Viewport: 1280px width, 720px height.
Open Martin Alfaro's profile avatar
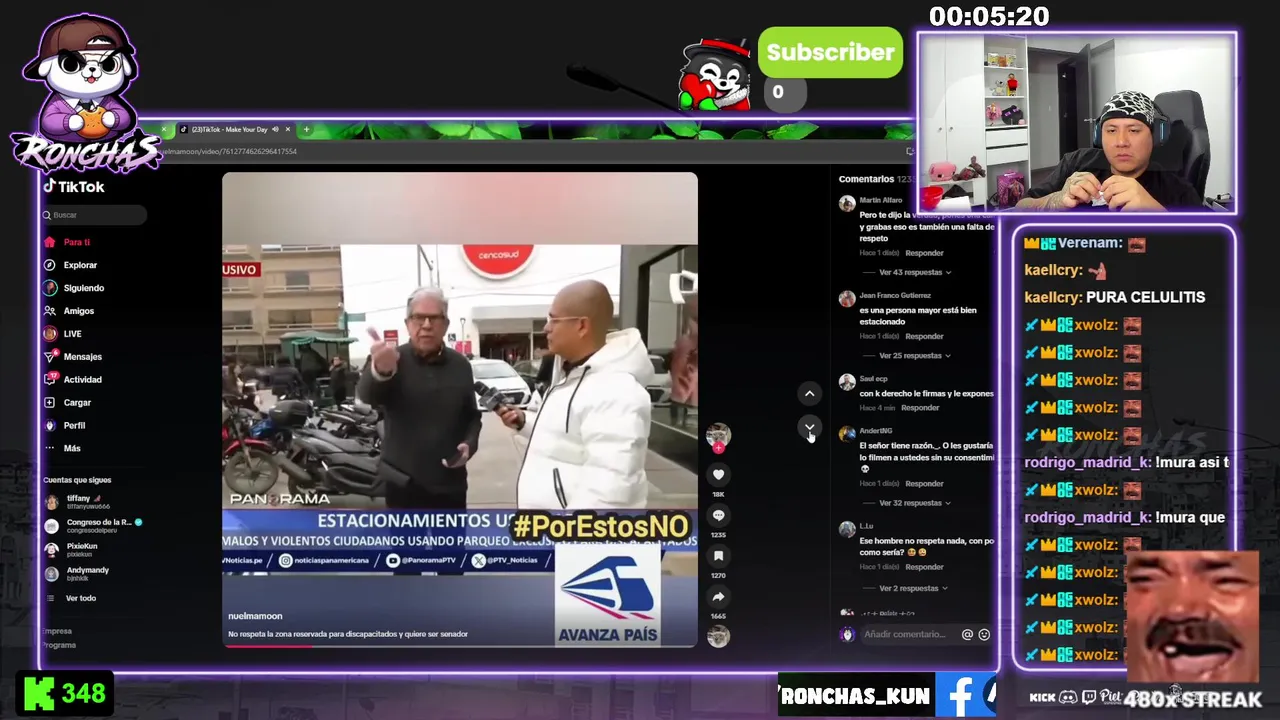[847, 204]
